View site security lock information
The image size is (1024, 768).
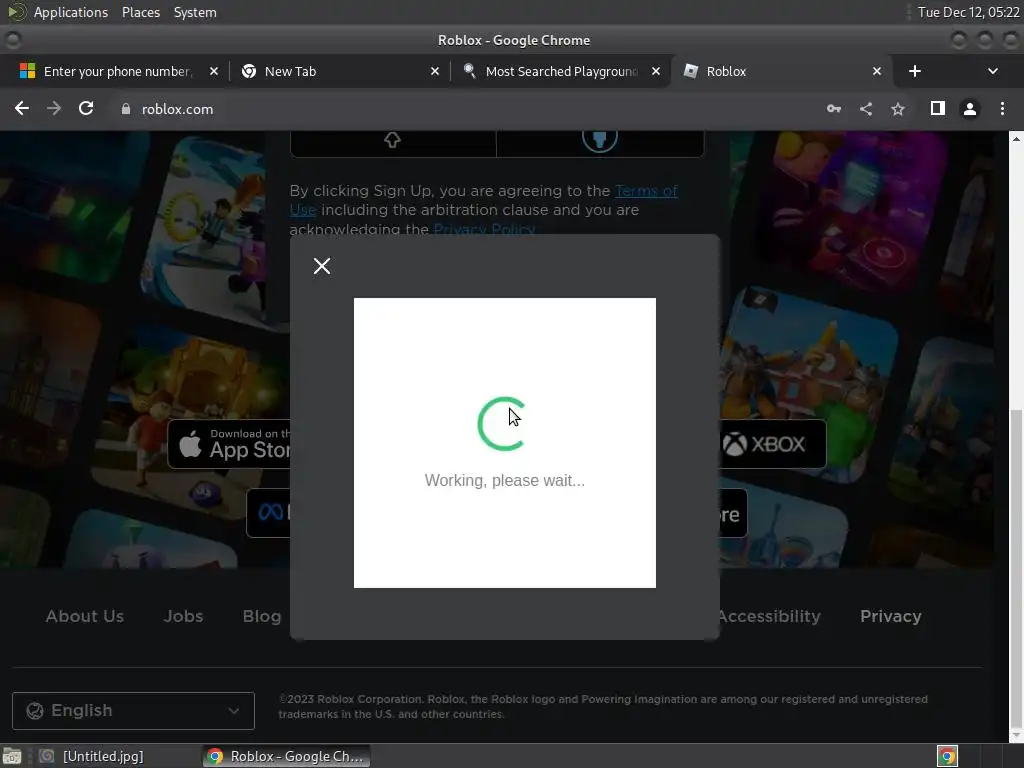pos(126,109)
